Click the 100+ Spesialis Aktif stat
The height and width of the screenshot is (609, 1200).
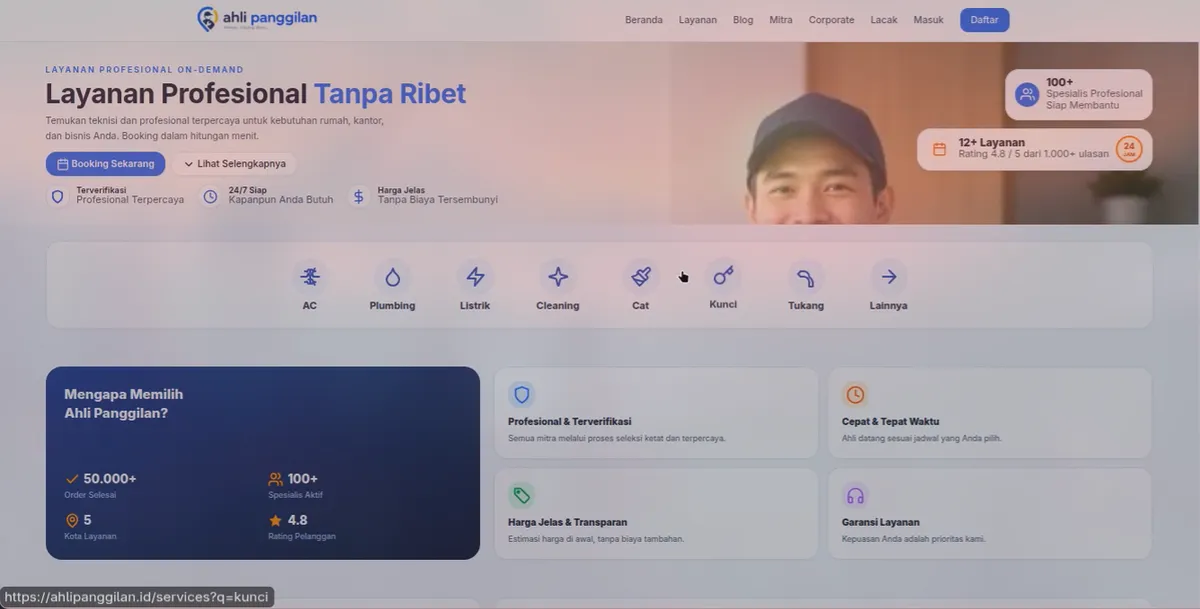[295, 484]
